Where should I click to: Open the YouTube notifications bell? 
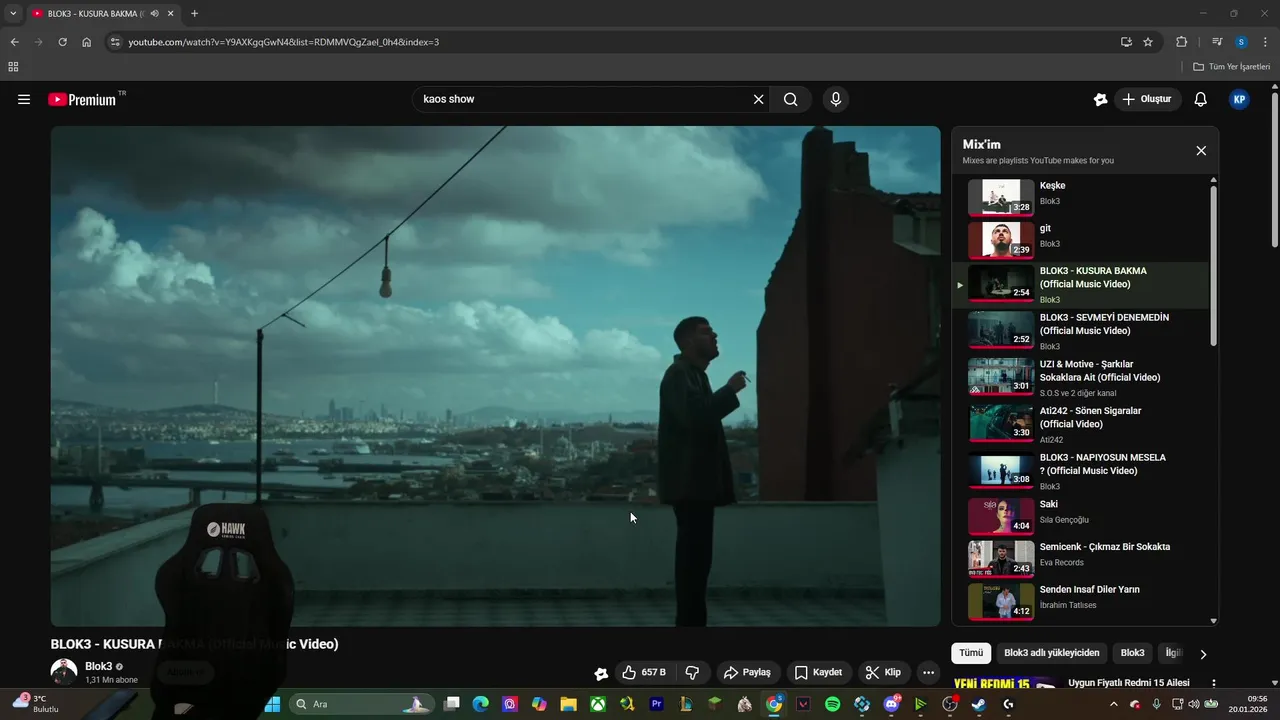coord(1201,99)
